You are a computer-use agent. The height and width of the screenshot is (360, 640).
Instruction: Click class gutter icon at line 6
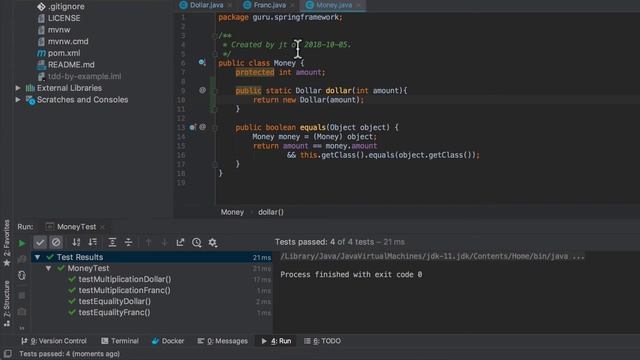[x=202, y=62]
